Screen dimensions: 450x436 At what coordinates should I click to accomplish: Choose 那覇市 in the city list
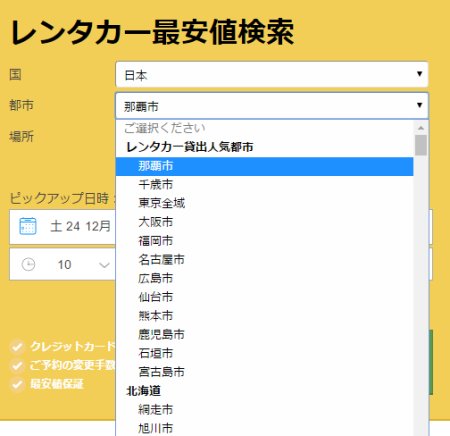[x=264, y=166]
